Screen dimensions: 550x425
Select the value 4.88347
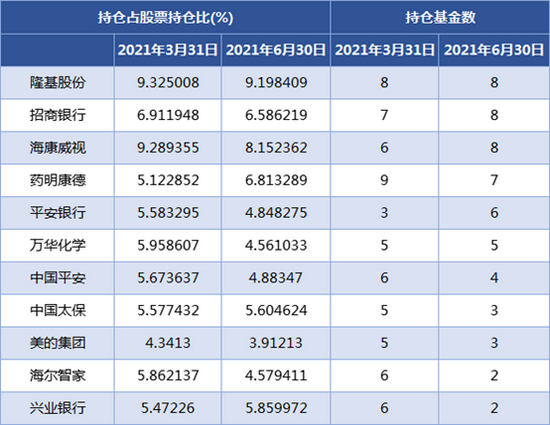[x=276, y=278]
